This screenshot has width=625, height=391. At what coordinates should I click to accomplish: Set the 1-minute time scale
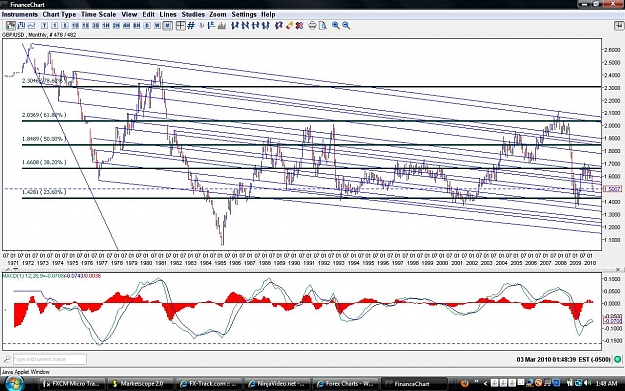(55, 26)
